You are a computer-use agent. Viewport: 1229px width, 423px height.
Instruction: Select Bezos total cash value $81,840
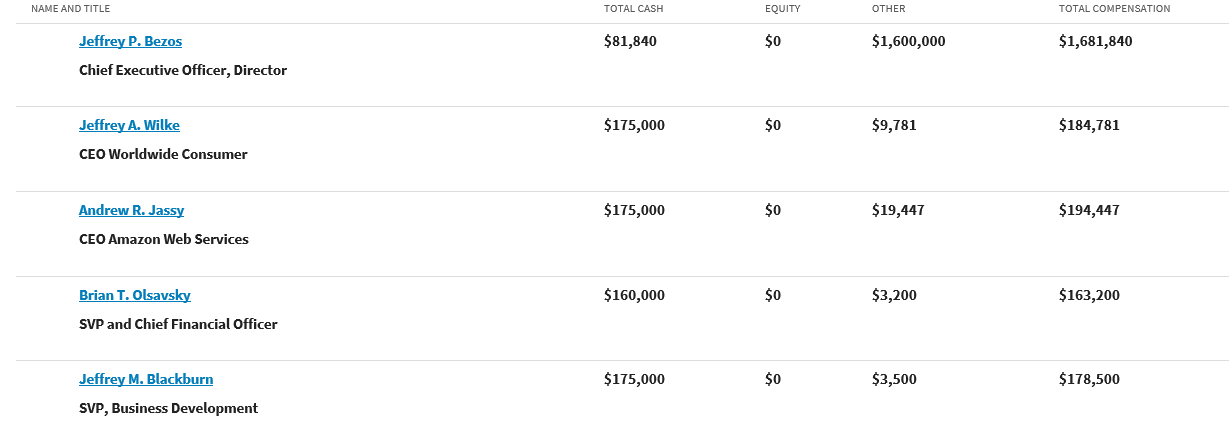(630, 41)
